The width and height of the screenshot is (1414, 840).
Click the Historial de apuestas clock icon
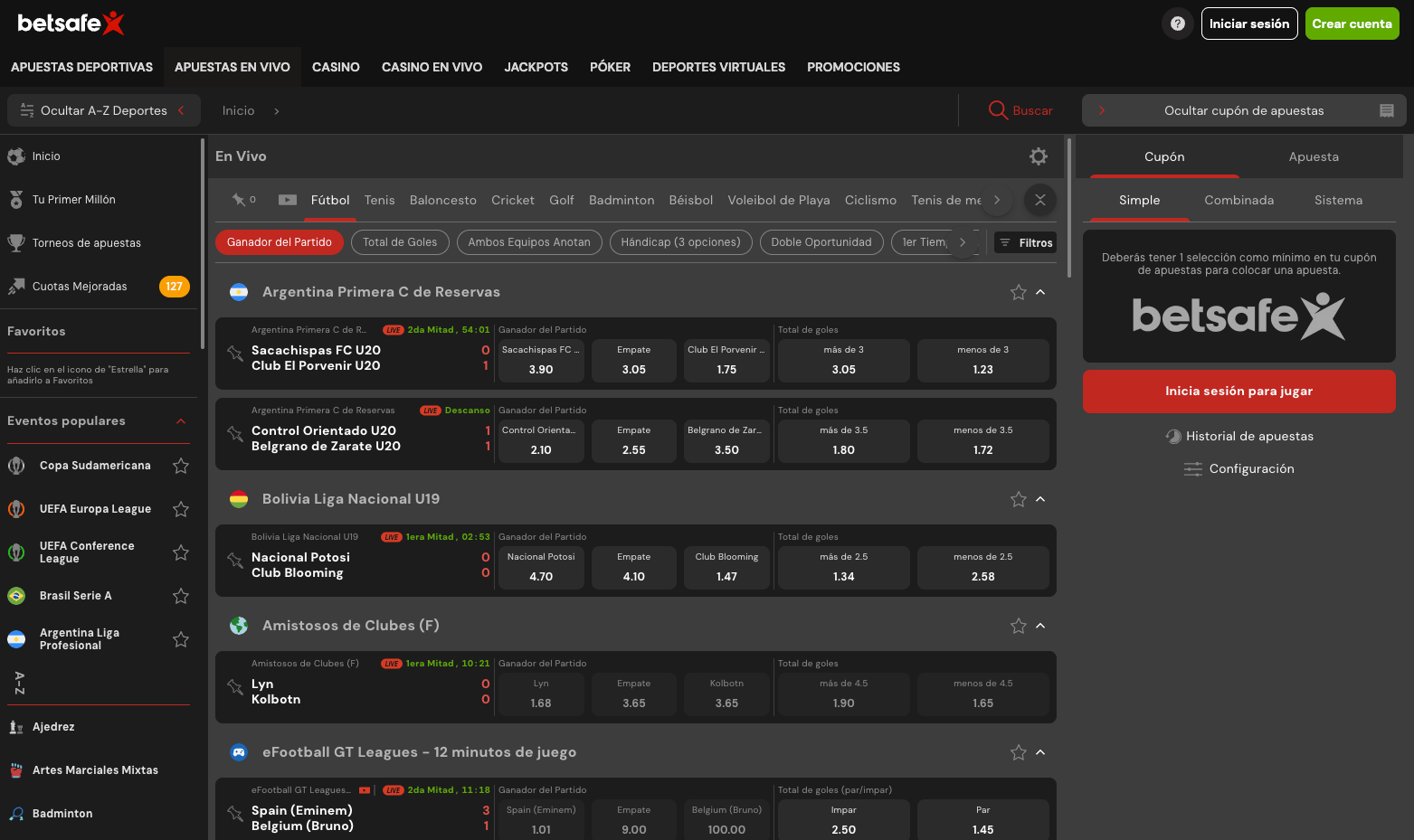tap(1173, 437)
